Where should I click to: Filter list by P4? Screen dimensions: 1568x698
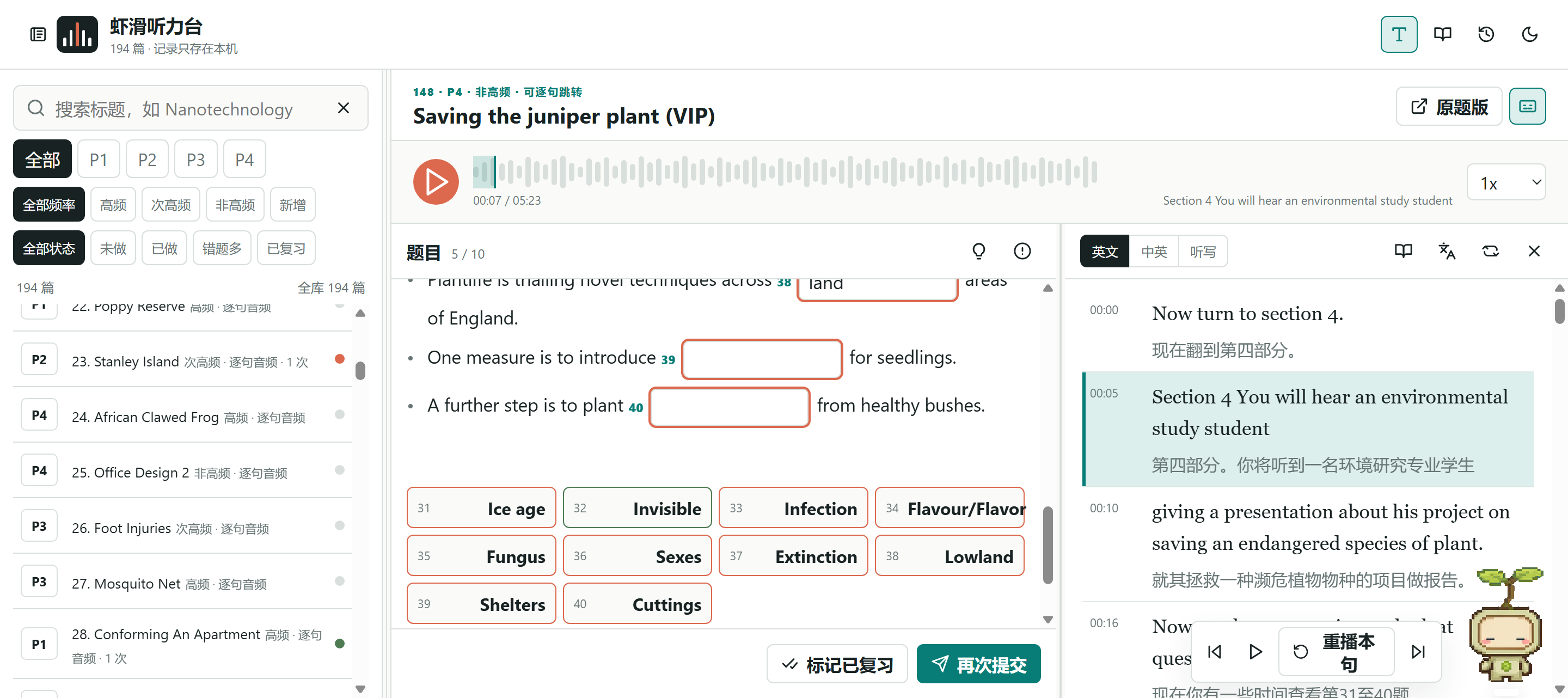coord(244,160)
